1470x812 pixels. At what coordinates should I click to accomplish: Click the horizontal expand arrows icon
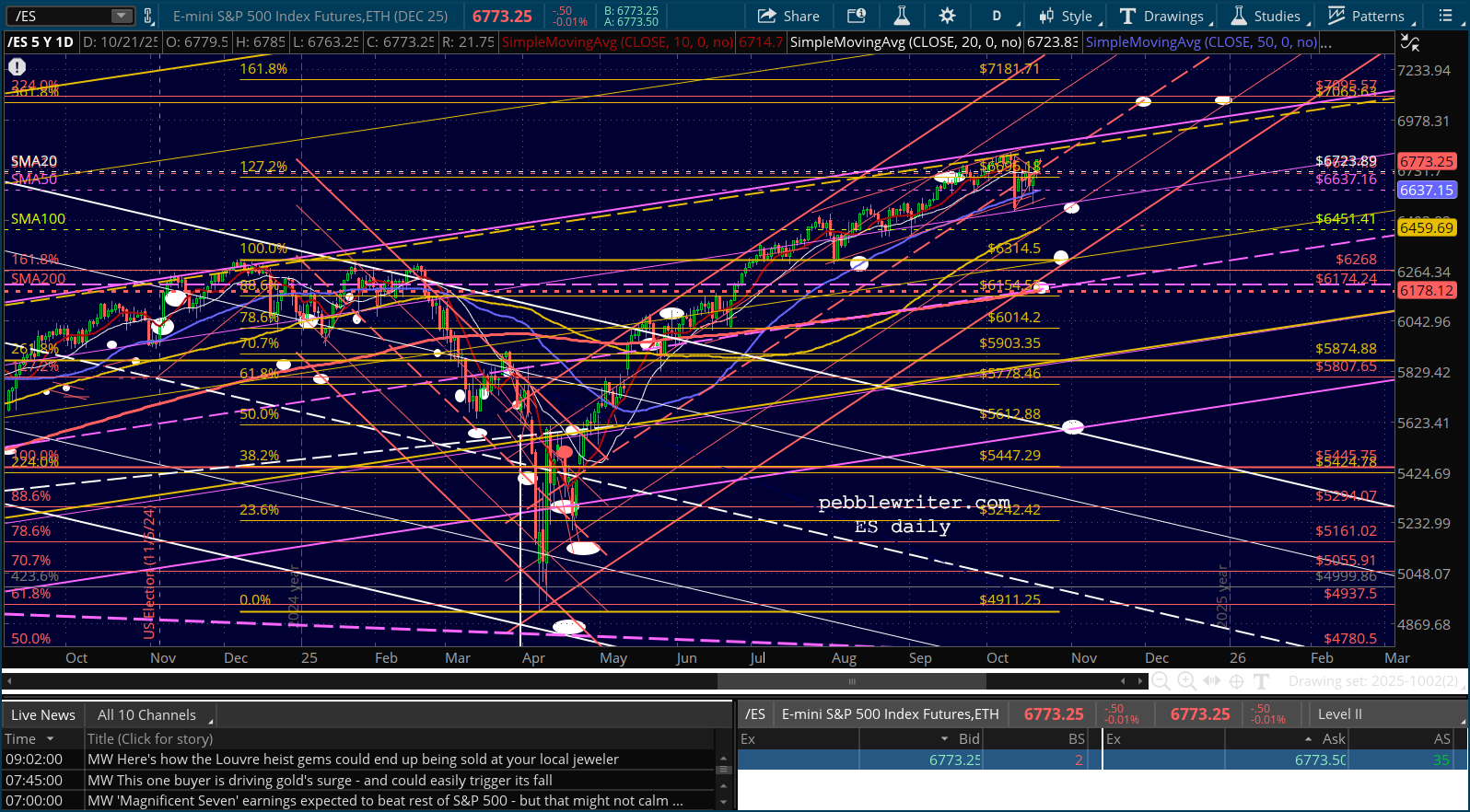click(x=1212, y=681)
